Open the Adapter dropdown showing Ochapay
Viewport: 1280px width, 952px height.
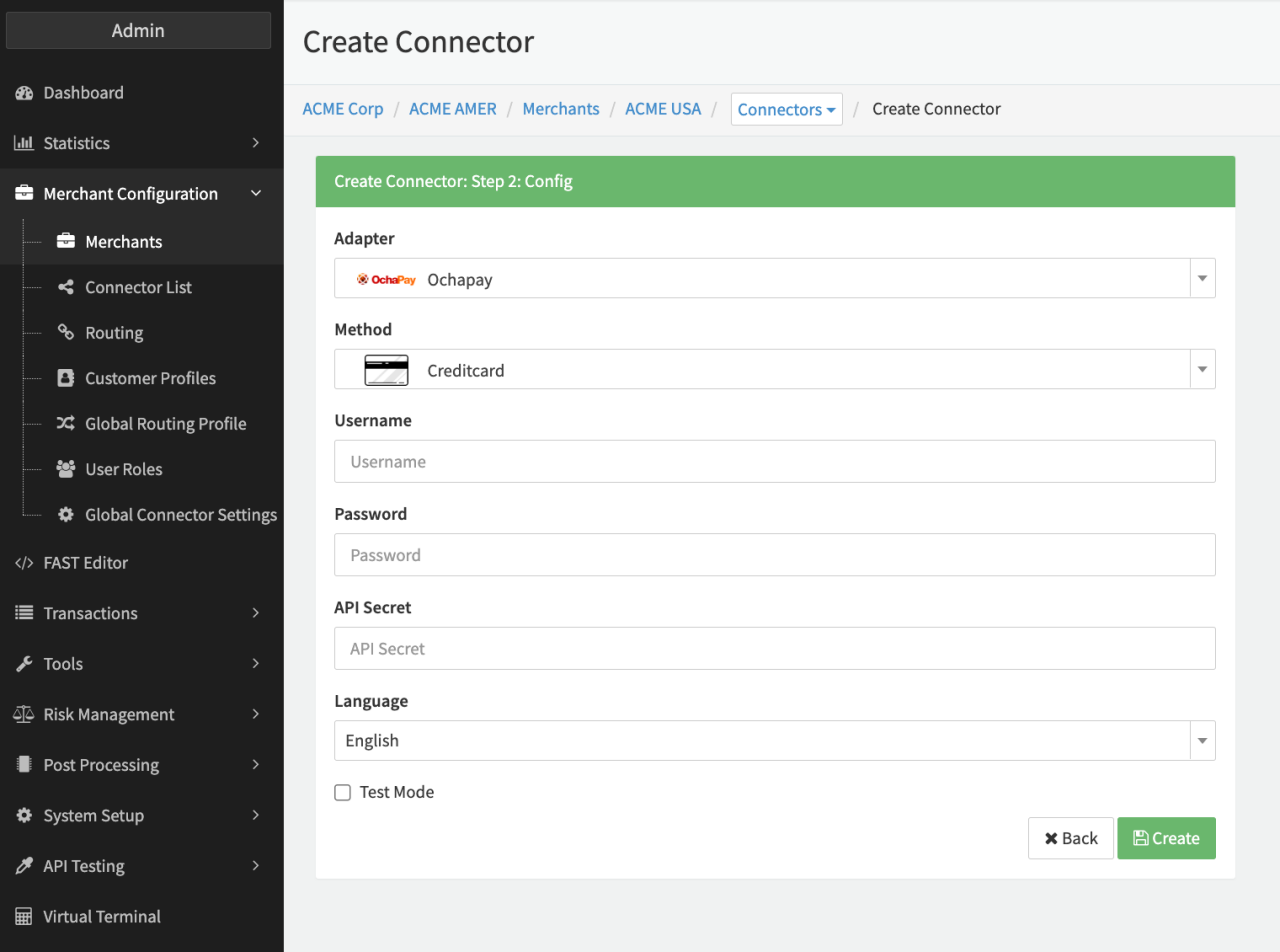click(x=774, y=279)
